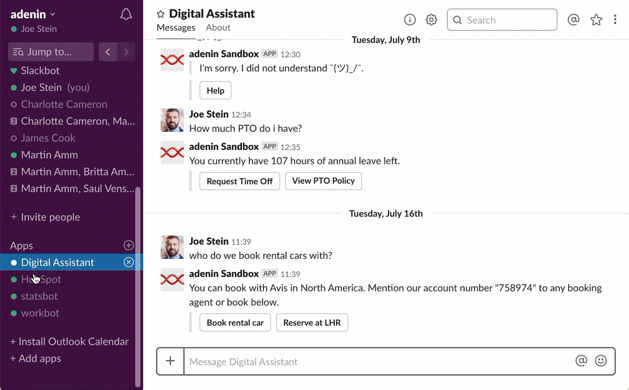Focus the Message Digital Assistant field
Image resolution: width=629 pixels, height=390 pixels.
tap(379, 361)
